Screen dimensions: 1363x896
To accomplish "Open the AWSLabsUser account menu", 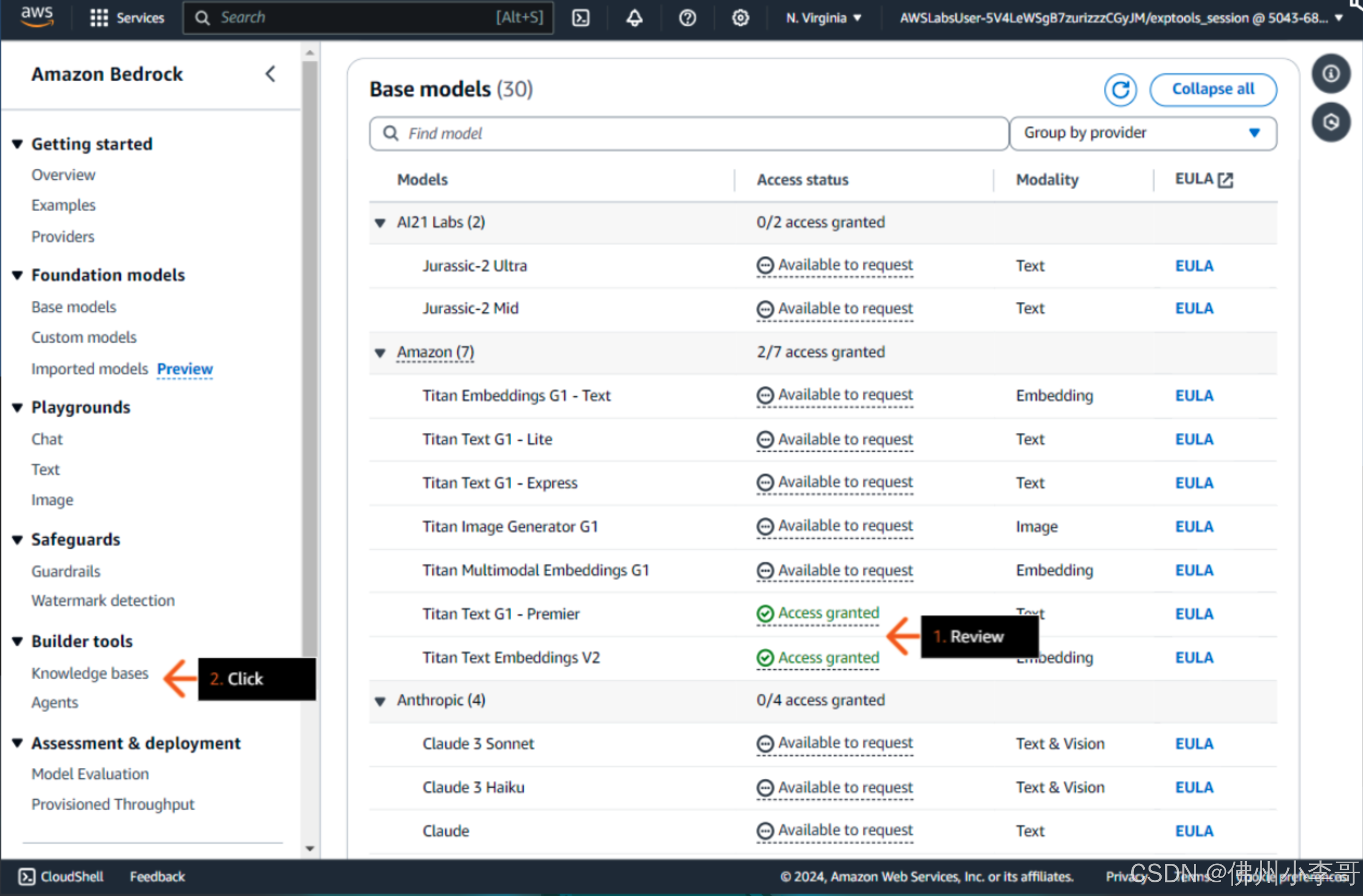I will [x=1121, y=18].
